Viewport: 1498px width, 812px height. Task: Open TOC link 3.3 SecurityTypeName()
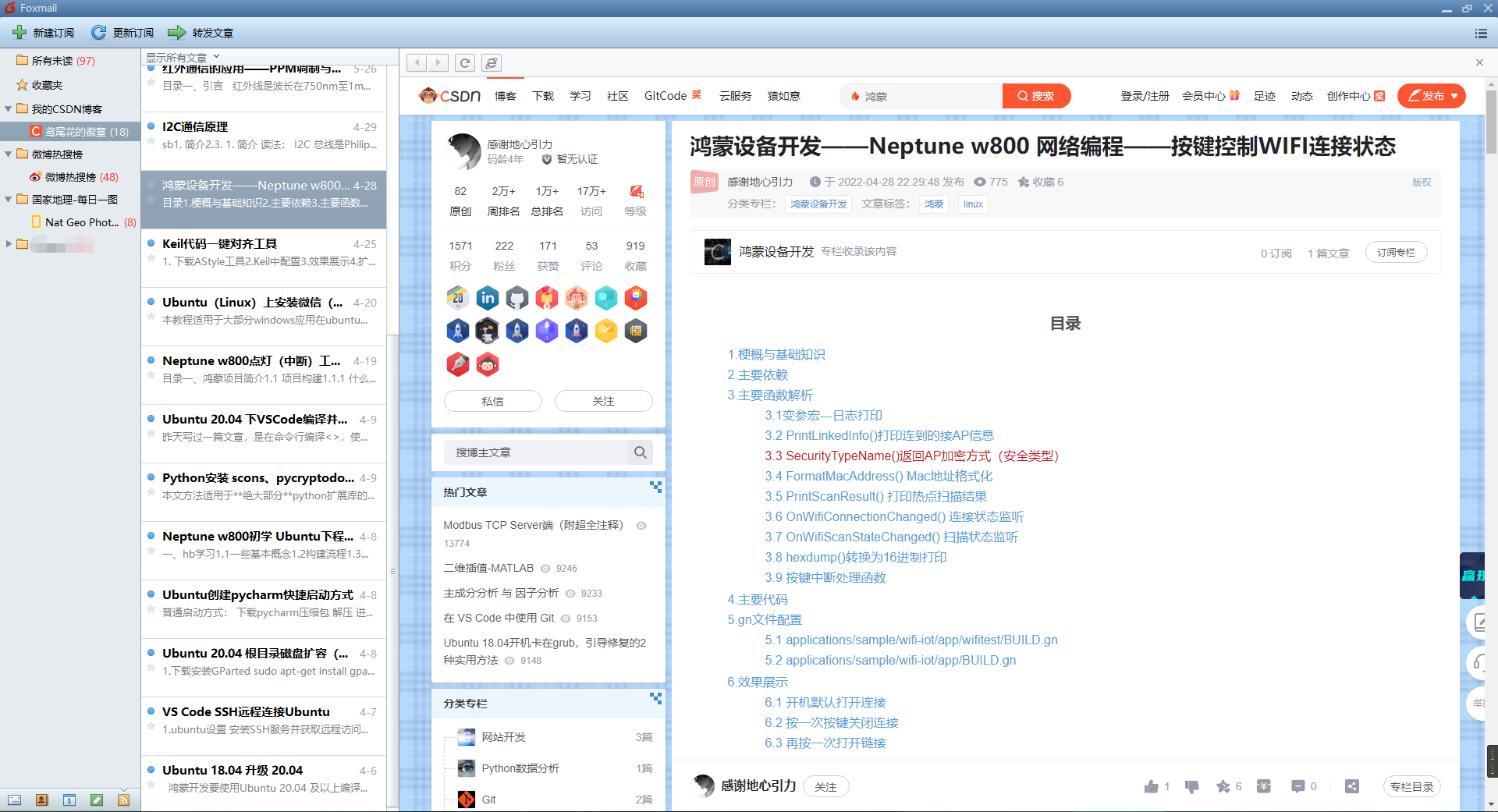(911, 456)
